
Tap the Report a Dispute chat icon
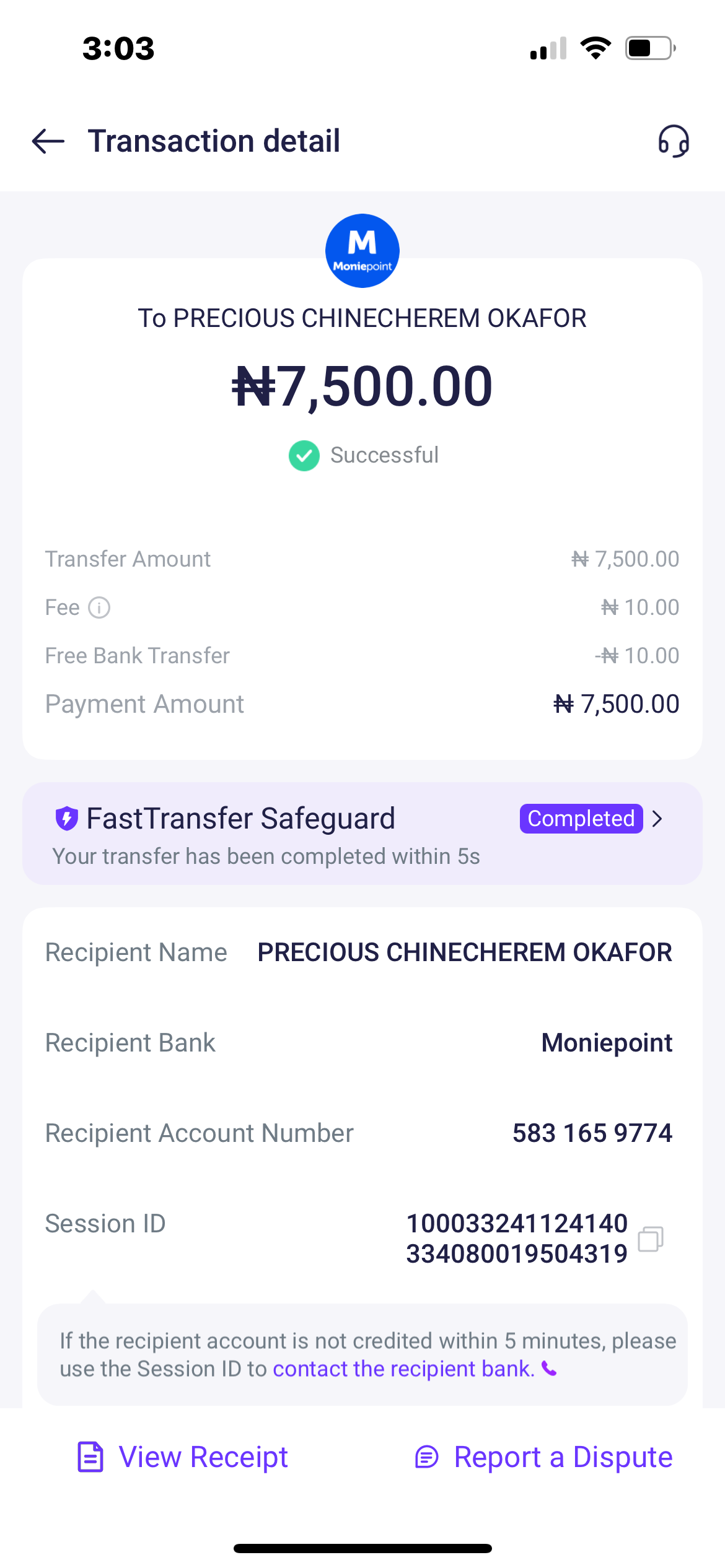427,1457
